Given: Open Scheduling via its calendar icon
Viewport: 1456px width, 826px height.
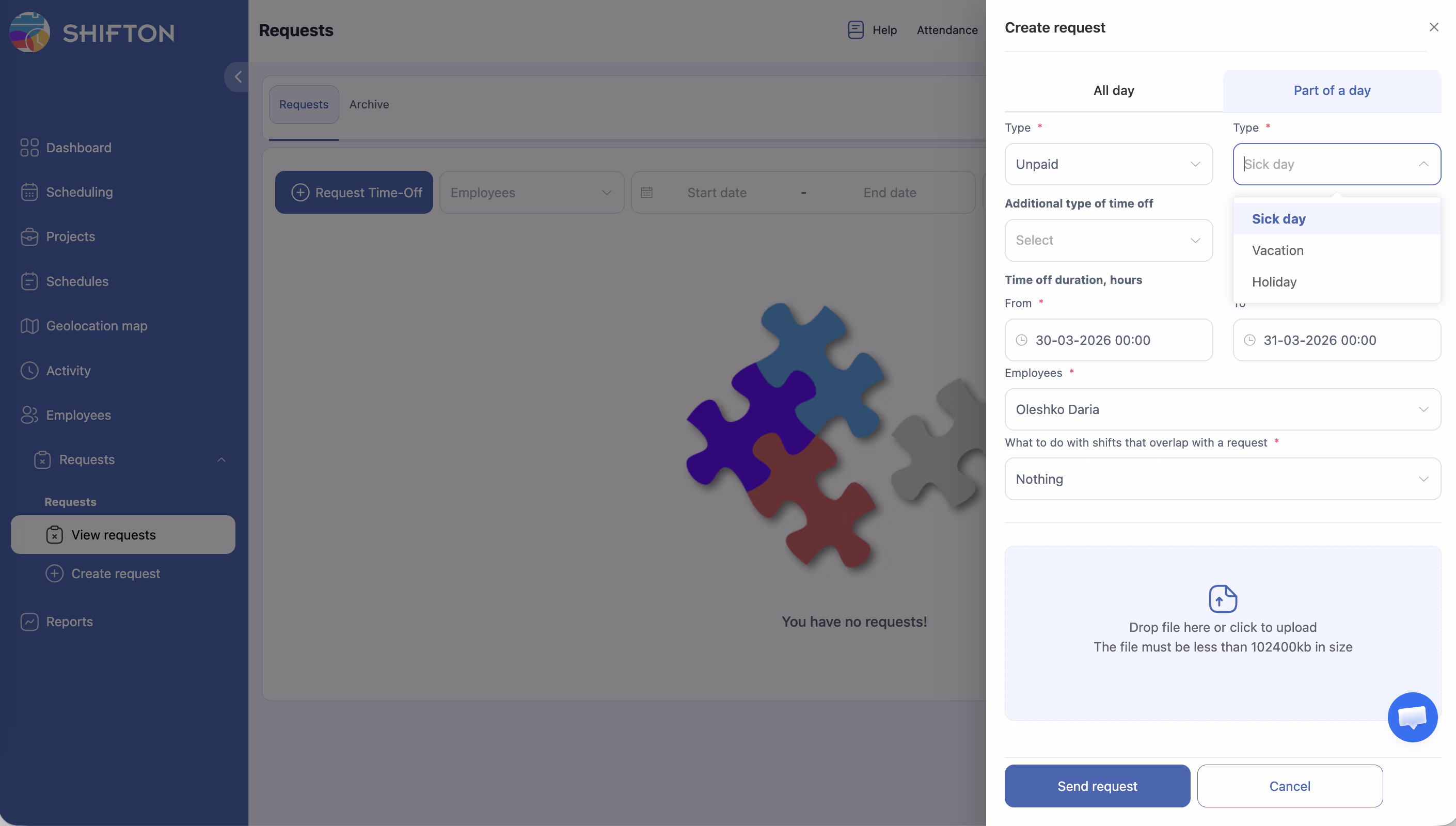Looking at the screenshot, I should (x=29, y=193).
